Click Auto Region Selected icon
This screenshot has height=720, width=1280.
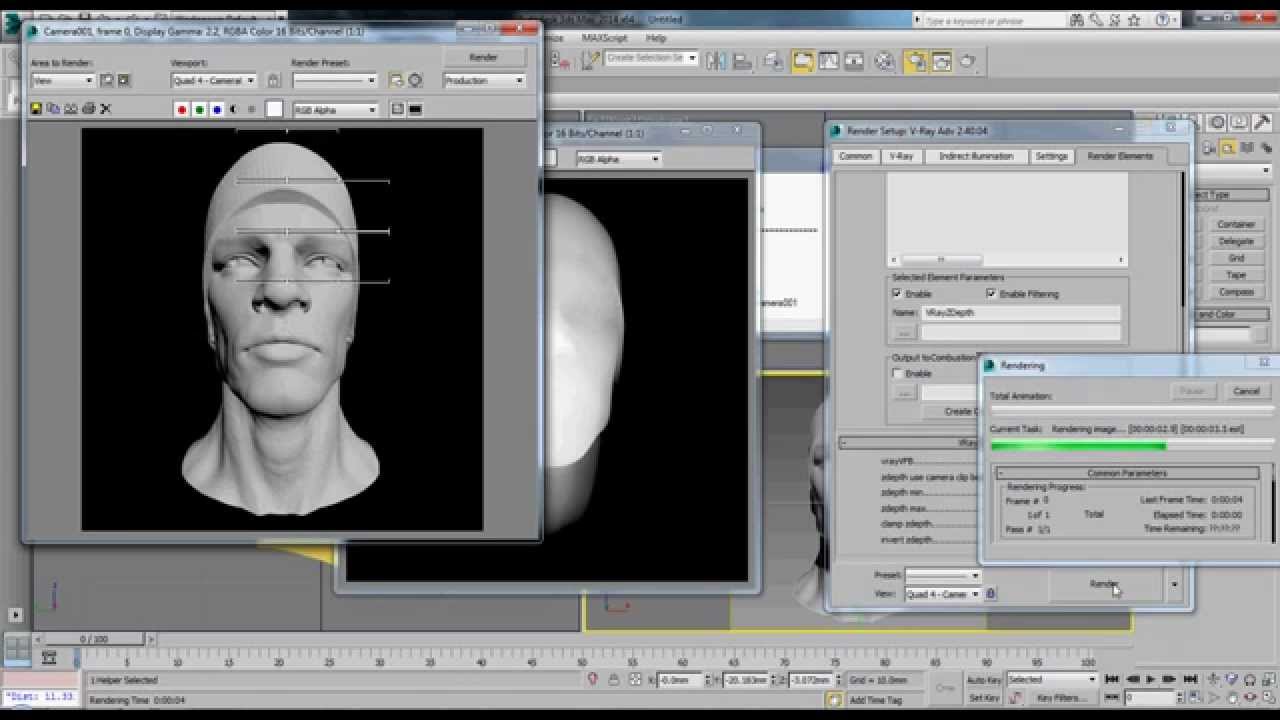click(124, 80)
